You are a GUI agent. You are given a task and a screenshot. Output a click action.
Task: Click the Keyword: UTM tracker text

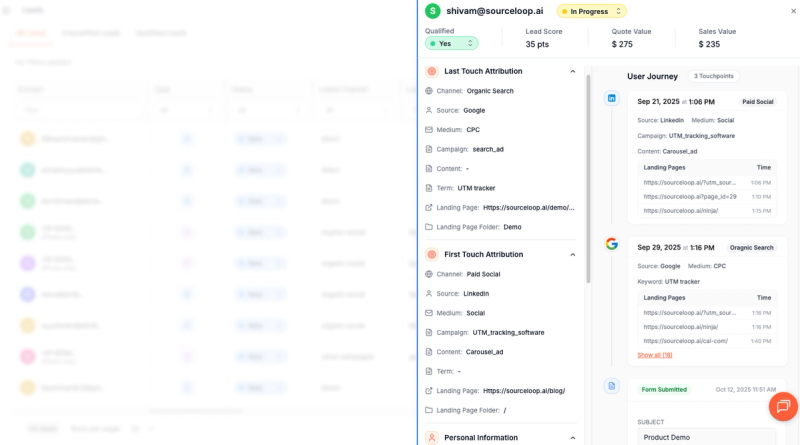click(x=668, y=282)
